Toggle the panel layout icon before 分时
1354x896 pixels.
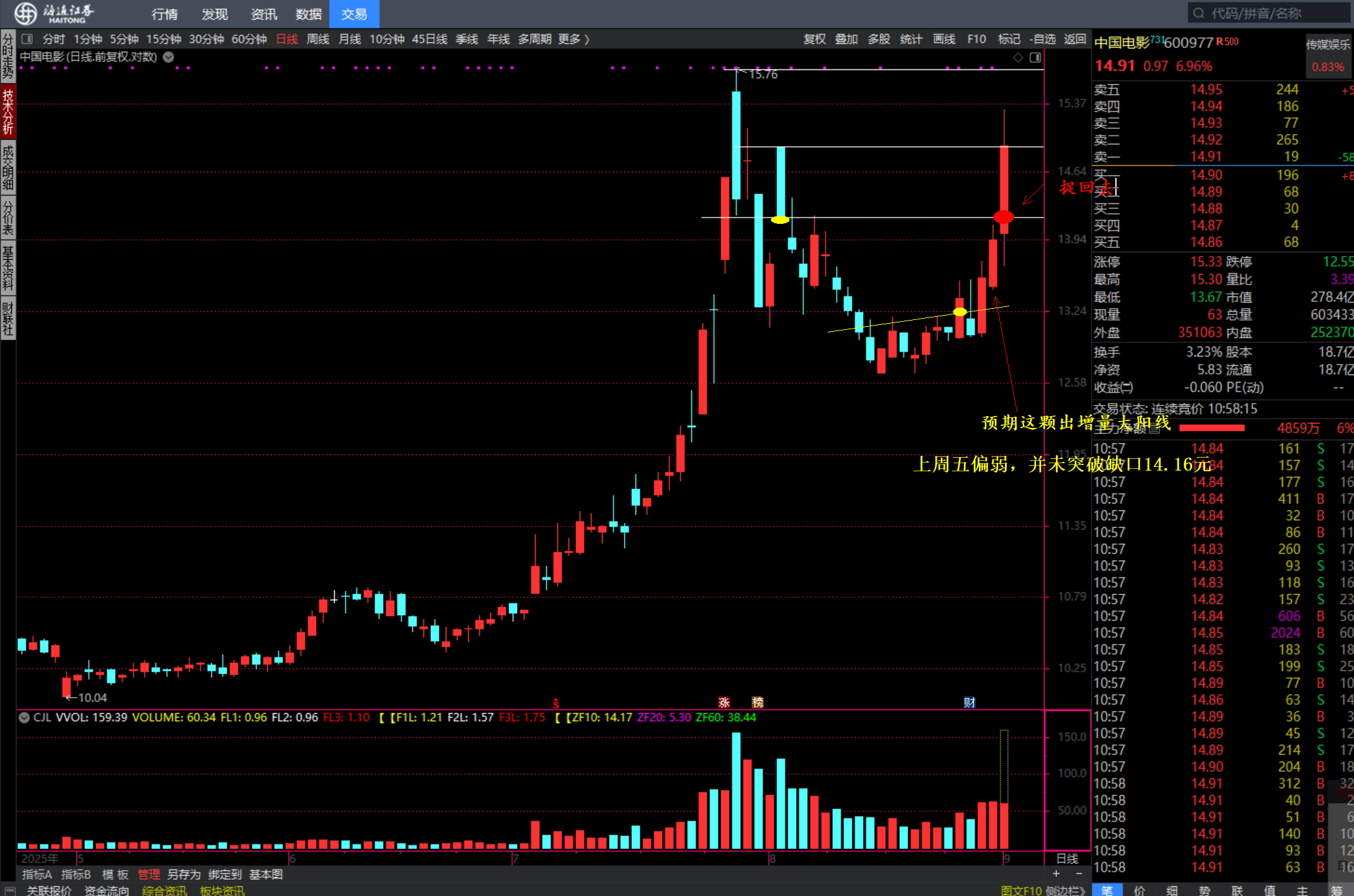click(x=27, y=38)
